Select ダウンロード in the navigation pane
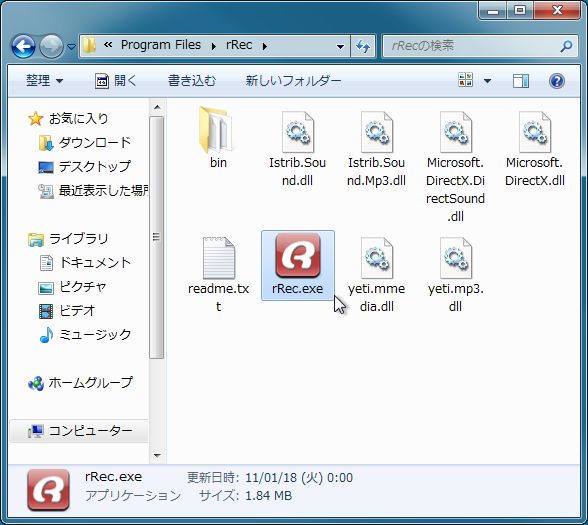The height and width of the screenshot is (525, 588). [x=85, y=142]
